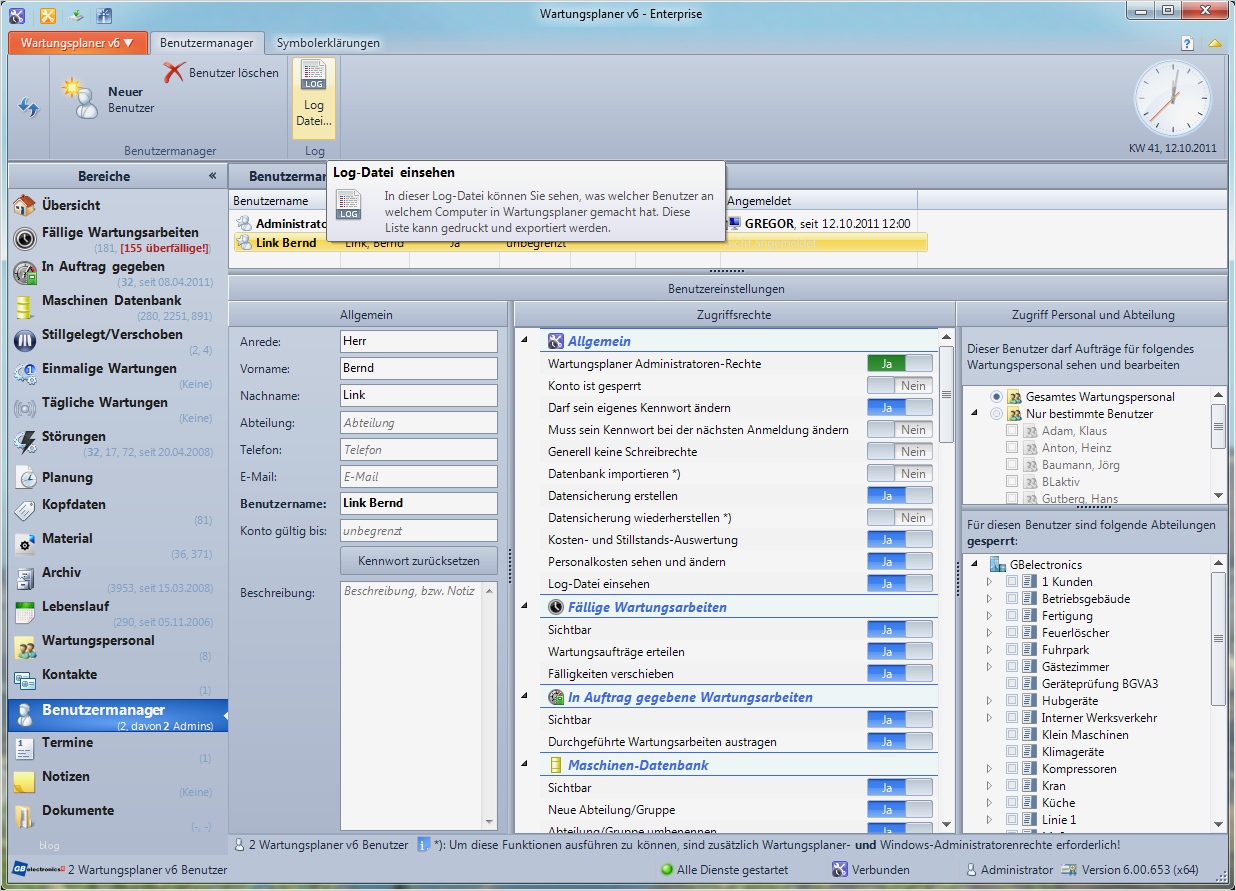Screen dimensions: 1236x891
Task: Open the Wartungsplaner v6 application menu
Action: (77, 43)
